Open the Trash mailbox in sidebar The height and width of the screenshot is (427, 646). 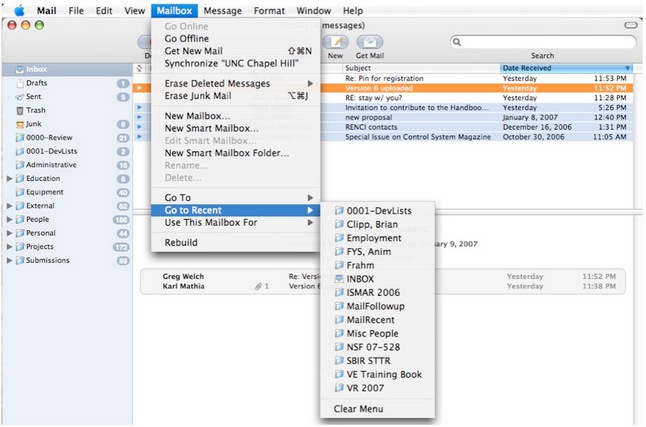[35, 110]
